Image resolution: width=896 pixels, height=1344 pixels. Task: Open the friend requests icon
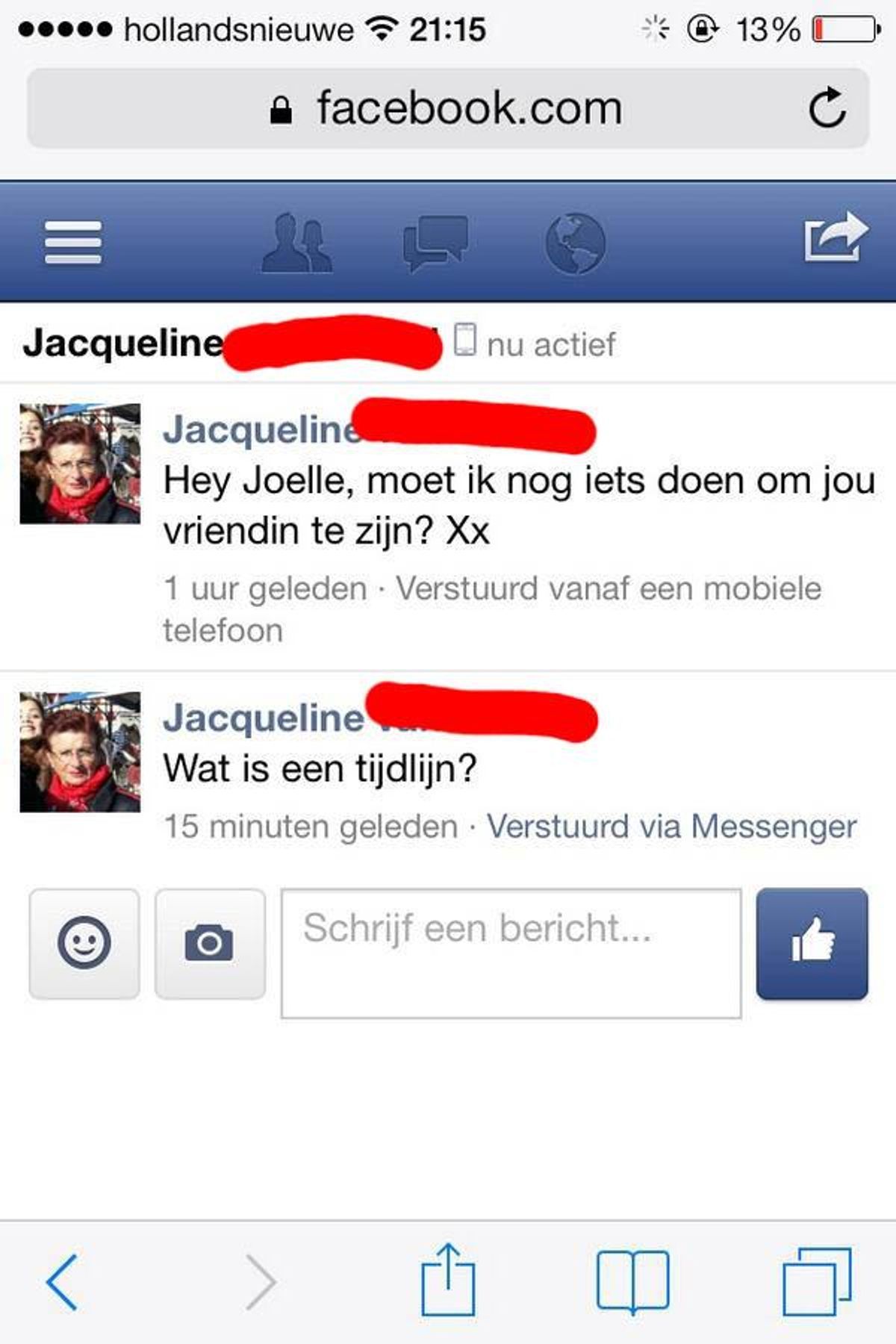coord(297,242)
